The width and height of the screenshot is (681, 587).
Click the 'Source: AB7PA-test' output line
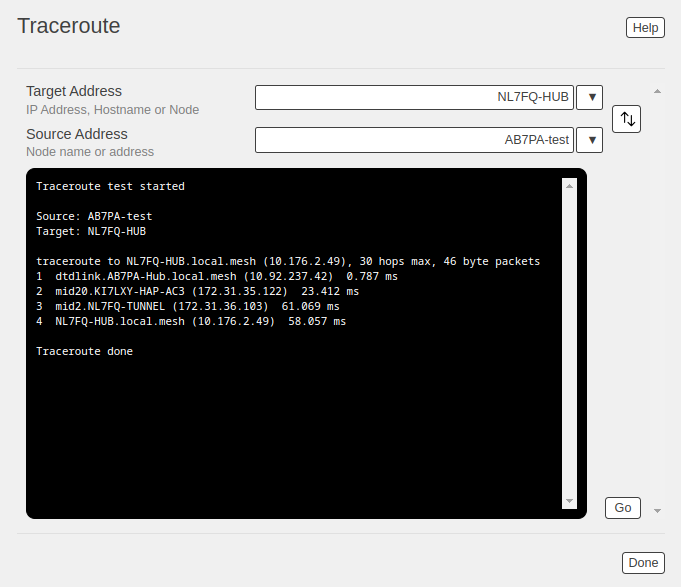point(94,216)
